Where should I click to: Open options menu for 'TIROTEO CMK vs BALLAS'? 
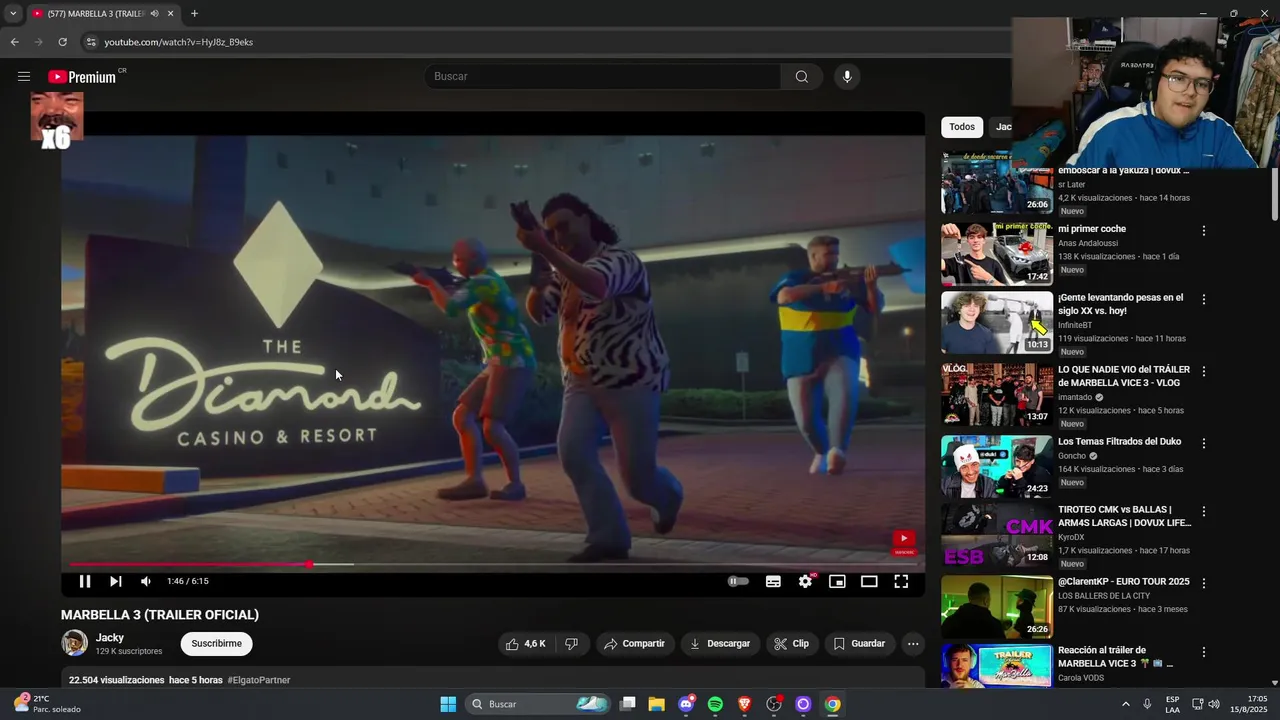point(1204,512)
